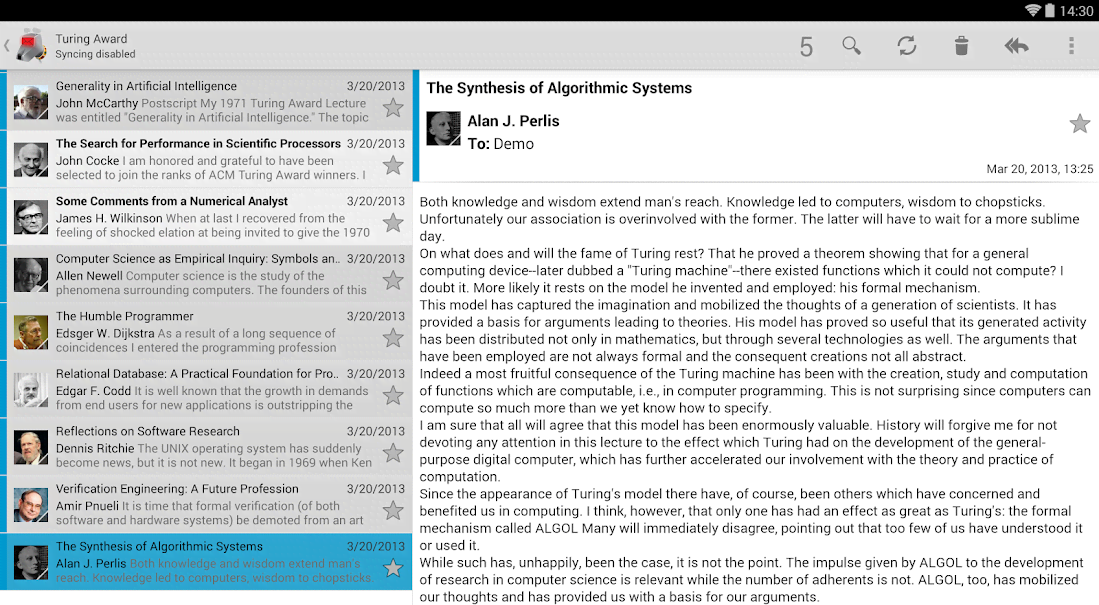
Task: Tap John Cocke's contact photo
Action: 31,161
